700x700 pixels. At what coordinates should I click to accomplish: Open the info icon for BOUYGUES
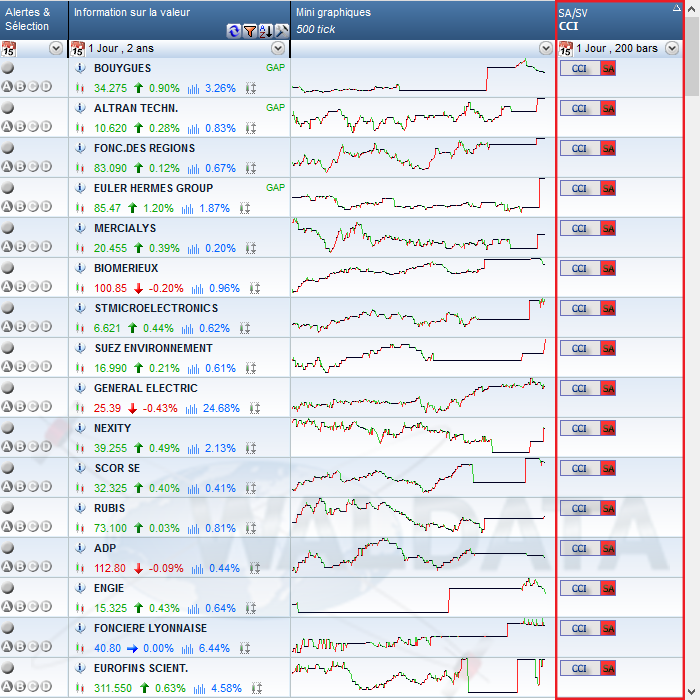point(80,68)
